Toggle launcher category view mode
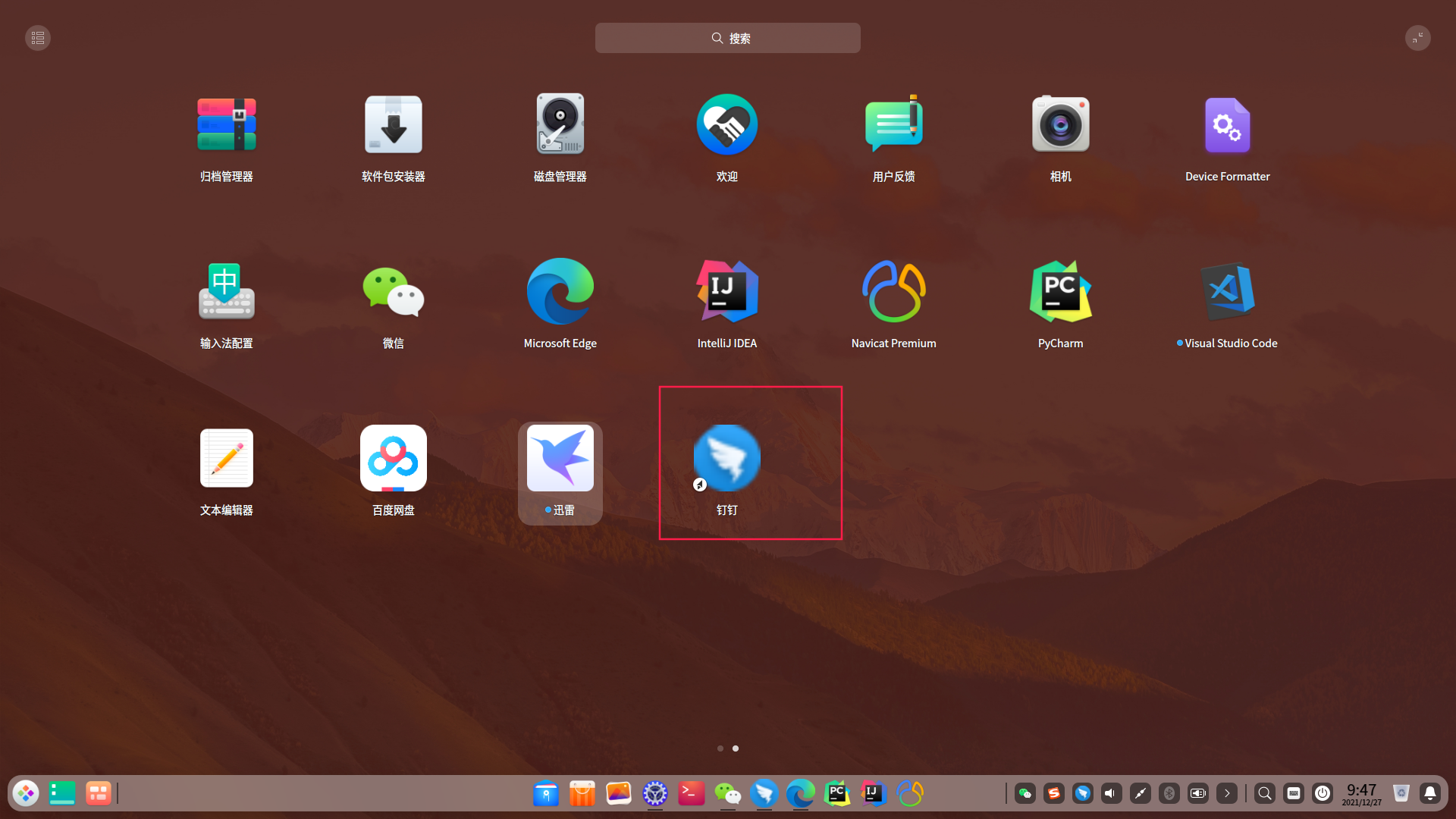 pos(38,38)
